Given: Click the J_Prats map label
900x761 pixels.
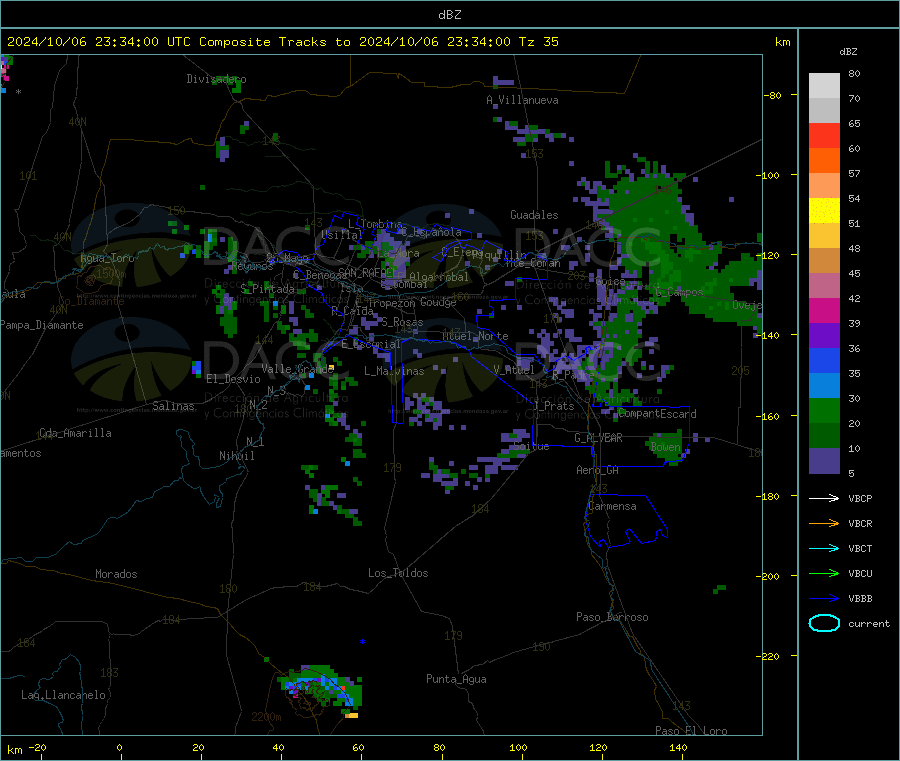Looking at the screenshot, I should 553,406.
